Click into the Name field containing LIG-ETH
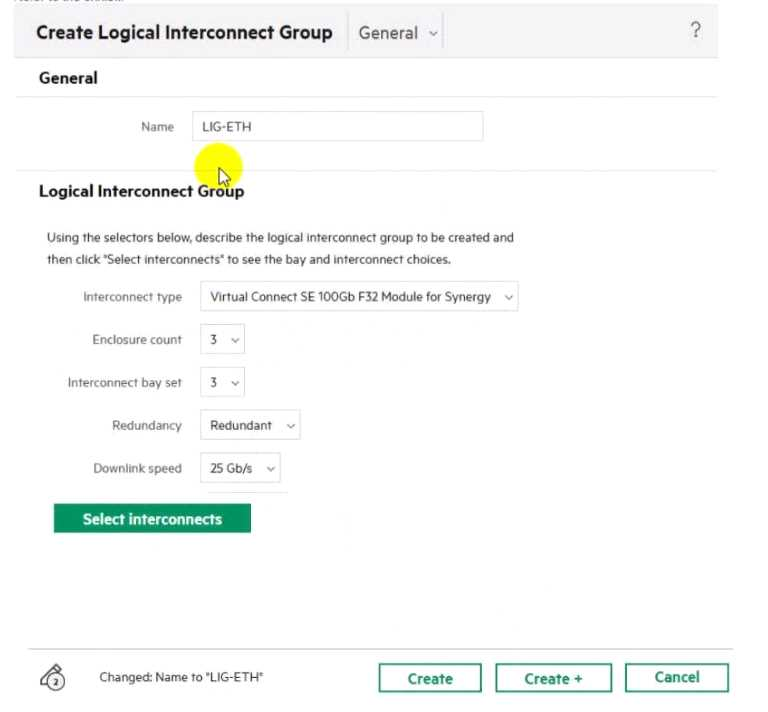 (x=338, y=127)
